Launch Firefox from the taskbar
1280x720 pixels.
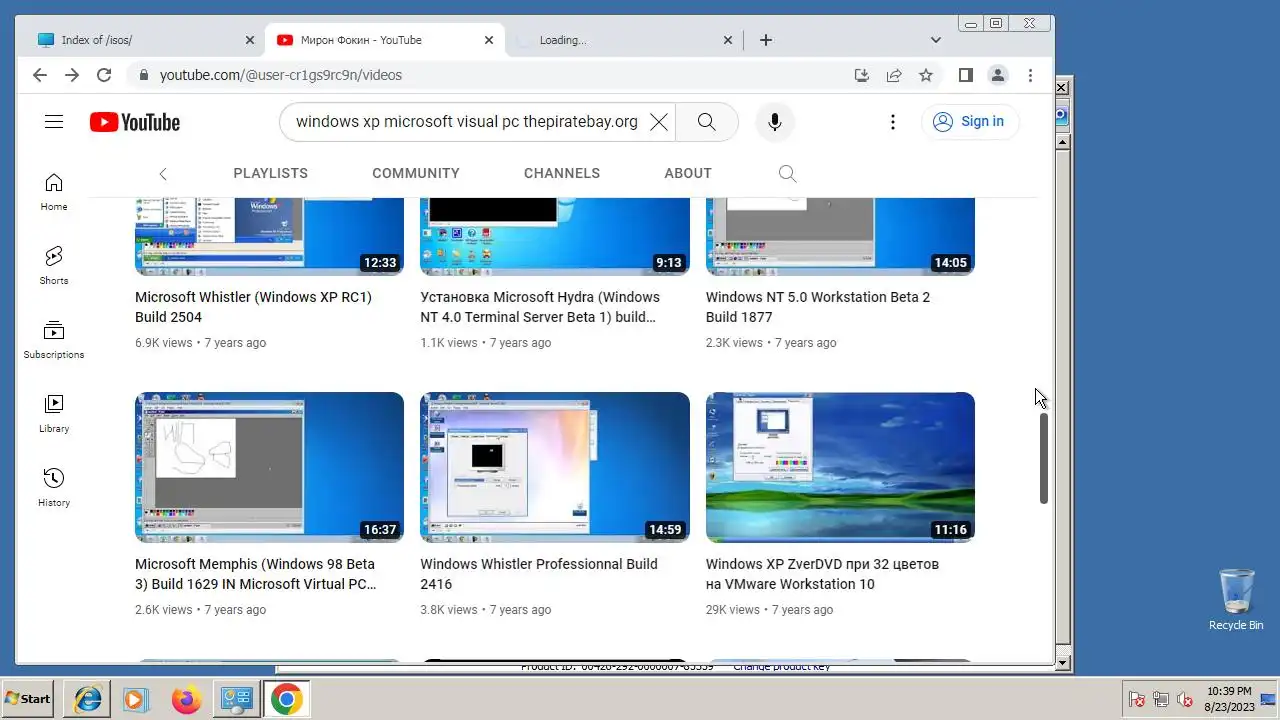186,699
